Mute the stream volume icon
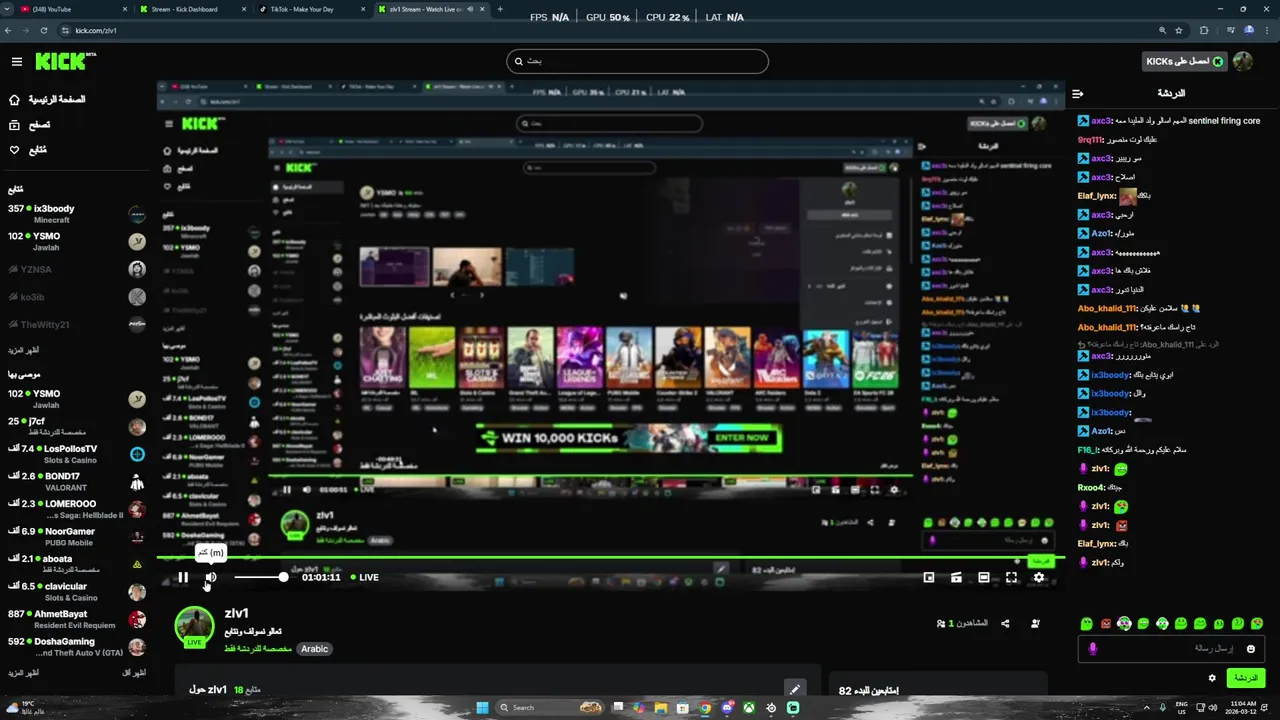1280x720 pixels. (210, 577)
